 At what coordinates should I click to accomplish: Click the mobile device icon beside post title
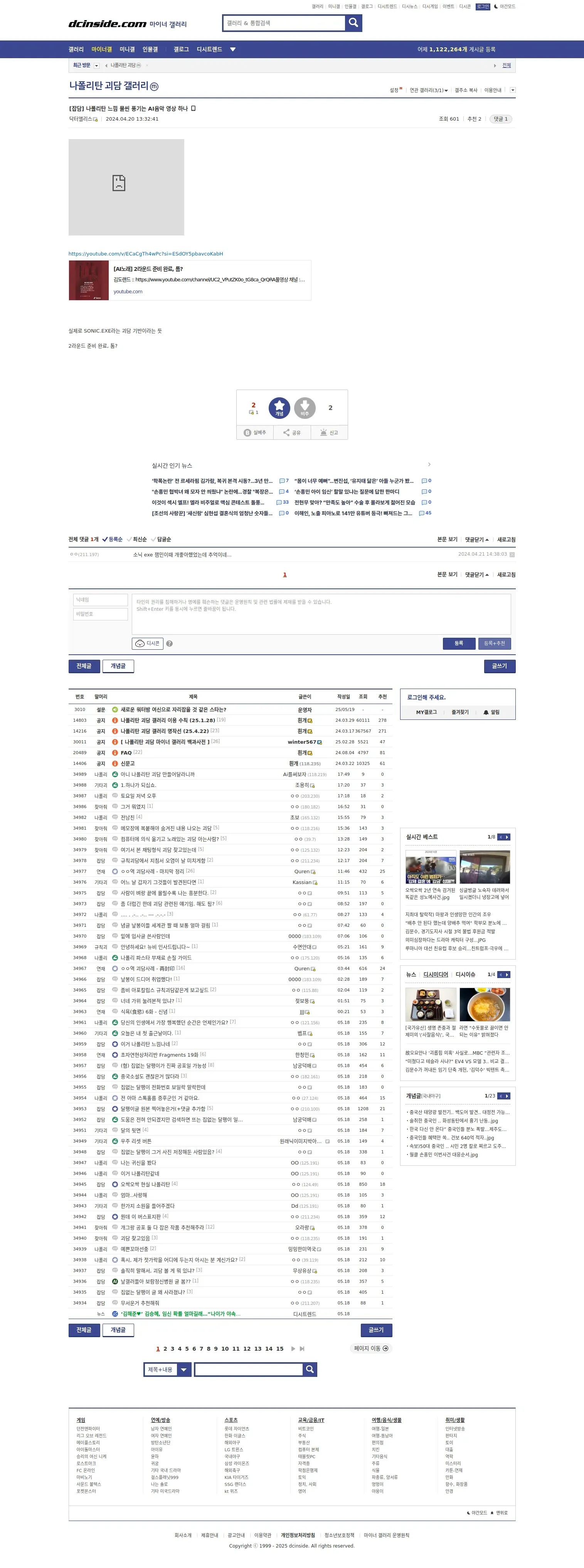pyautogui.click(x=194, y=108)
